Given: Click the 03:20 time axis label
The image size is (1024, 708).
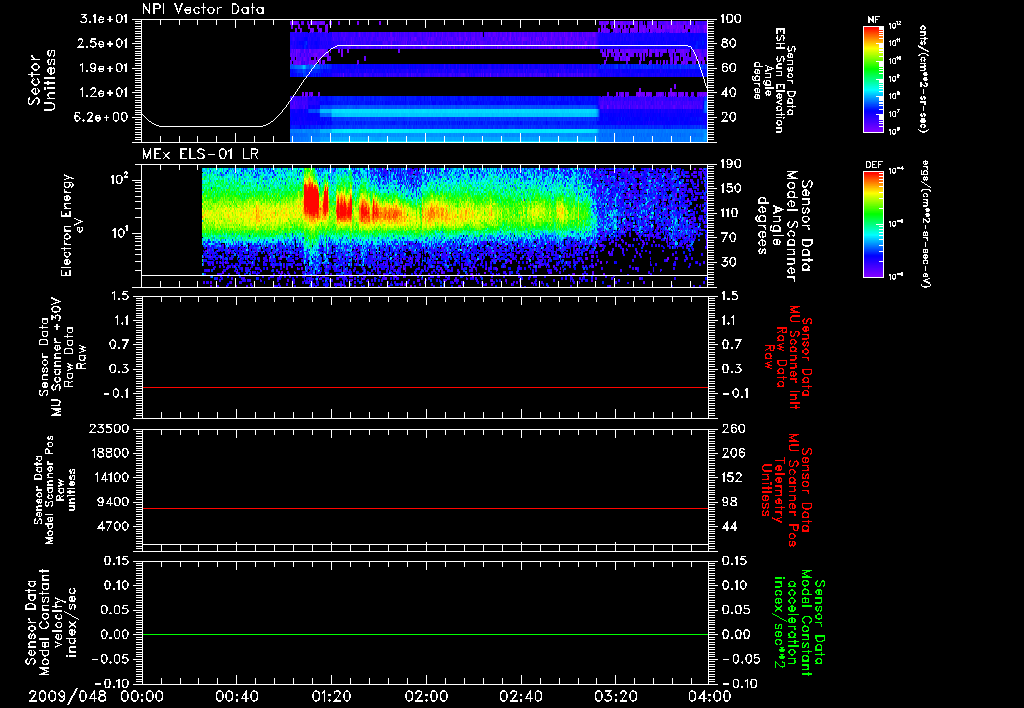Looking at the screenshot, I should pyautogui.click(x=615, y=696).
